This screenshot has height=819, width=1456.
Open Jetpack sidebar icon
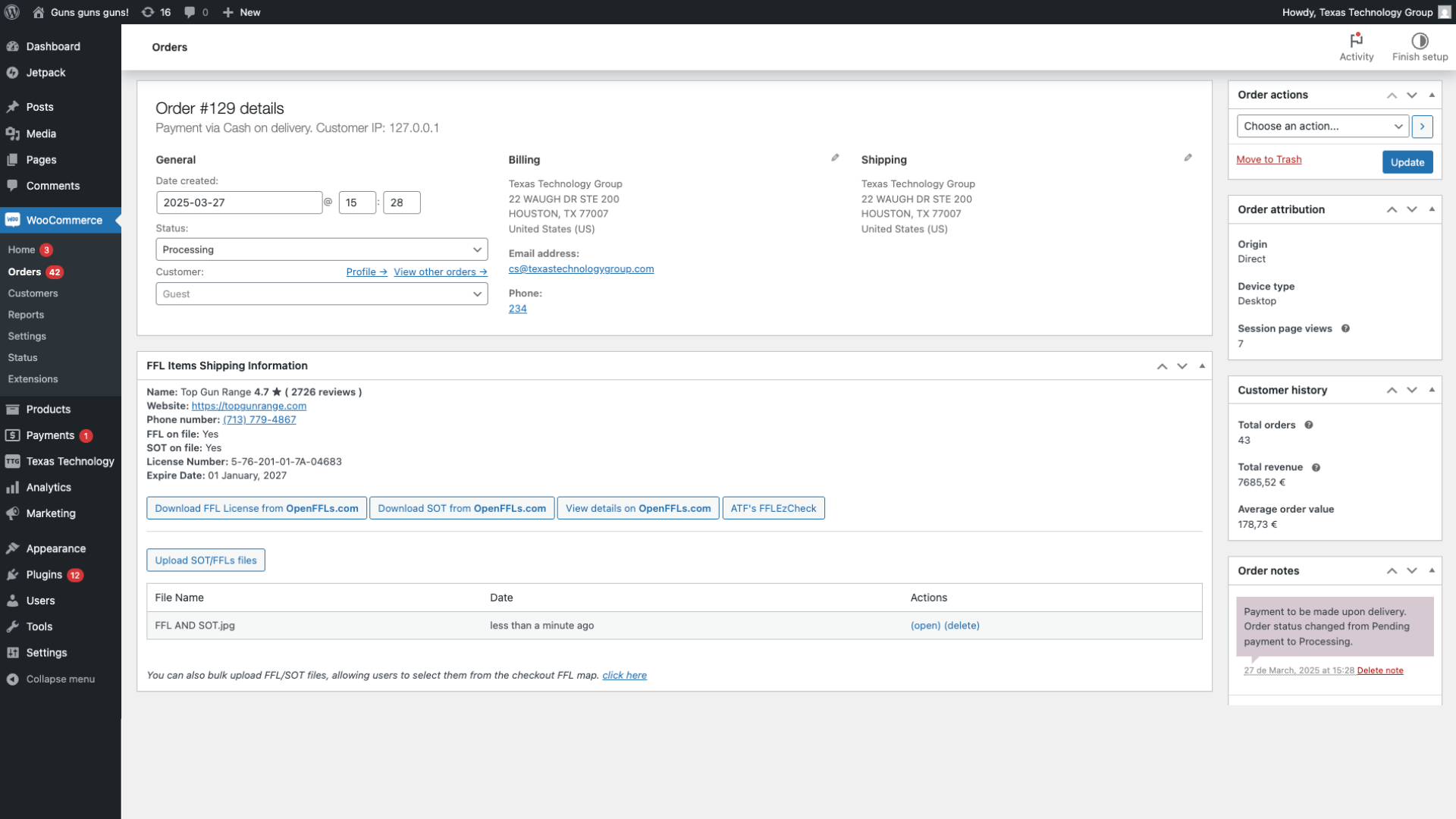12,73
